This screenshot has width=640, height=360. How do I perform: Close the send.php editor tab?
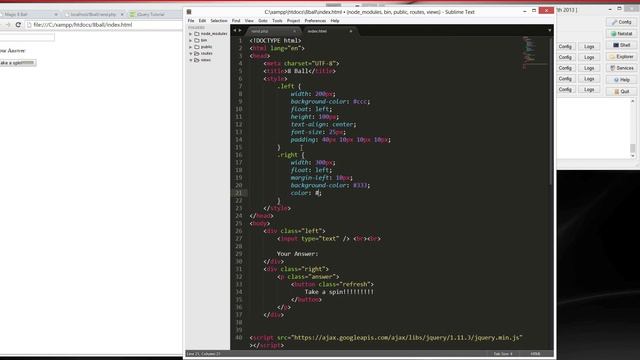[294, 31]
